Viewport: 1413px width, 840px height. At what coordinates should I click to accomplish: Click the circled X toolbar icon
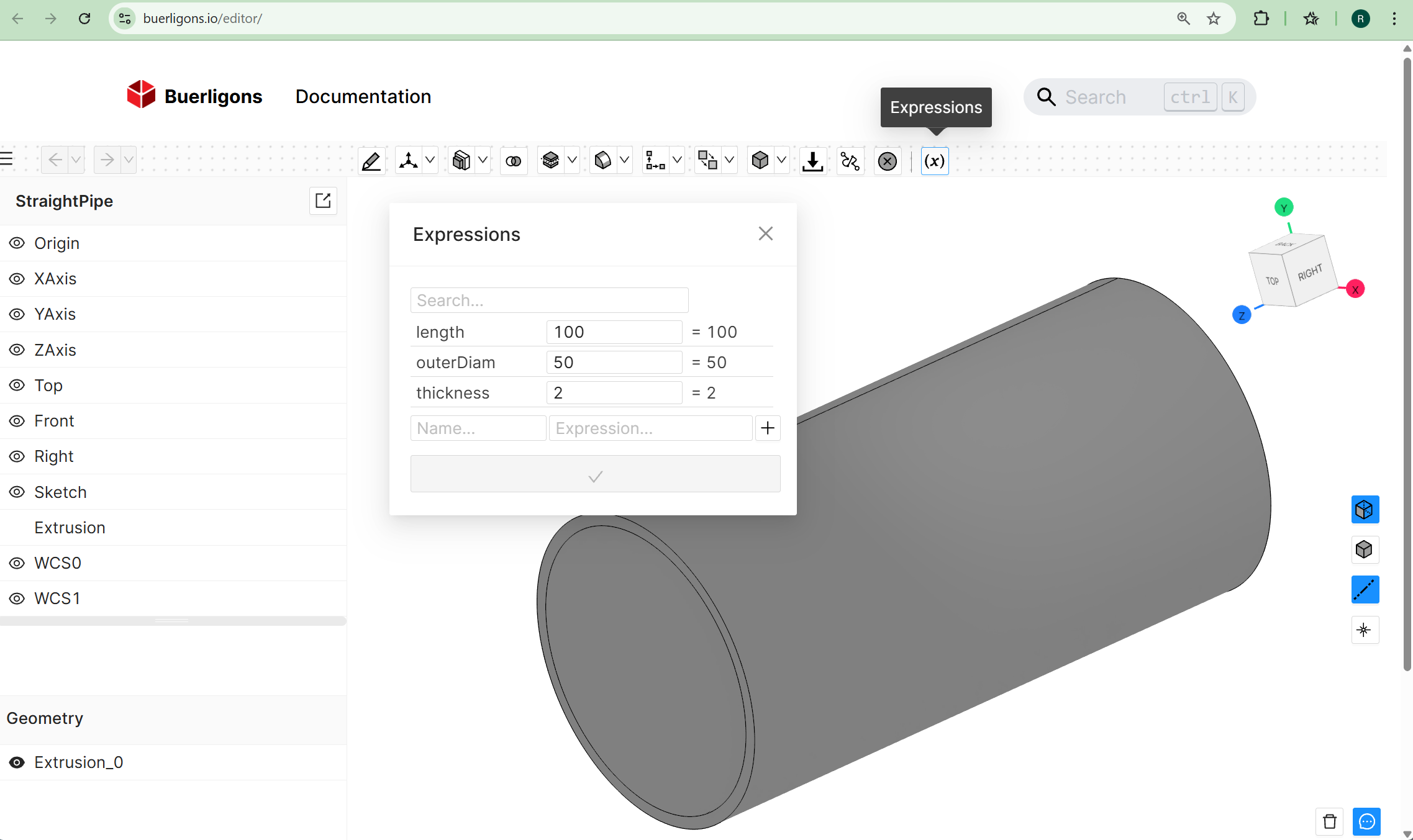[x=888, y=161]
